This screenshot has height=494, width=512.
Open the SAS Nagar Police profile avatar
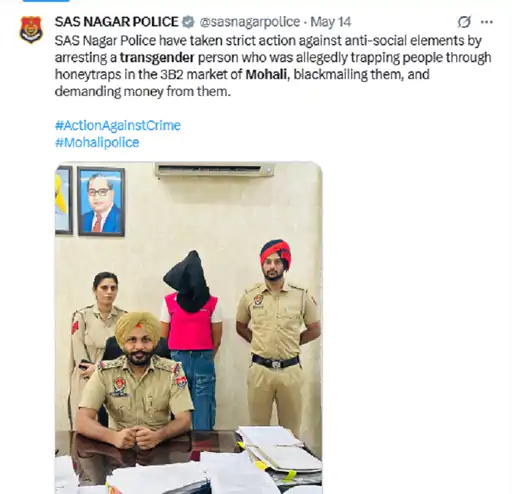pyautogui.click(x=31, y=30)
